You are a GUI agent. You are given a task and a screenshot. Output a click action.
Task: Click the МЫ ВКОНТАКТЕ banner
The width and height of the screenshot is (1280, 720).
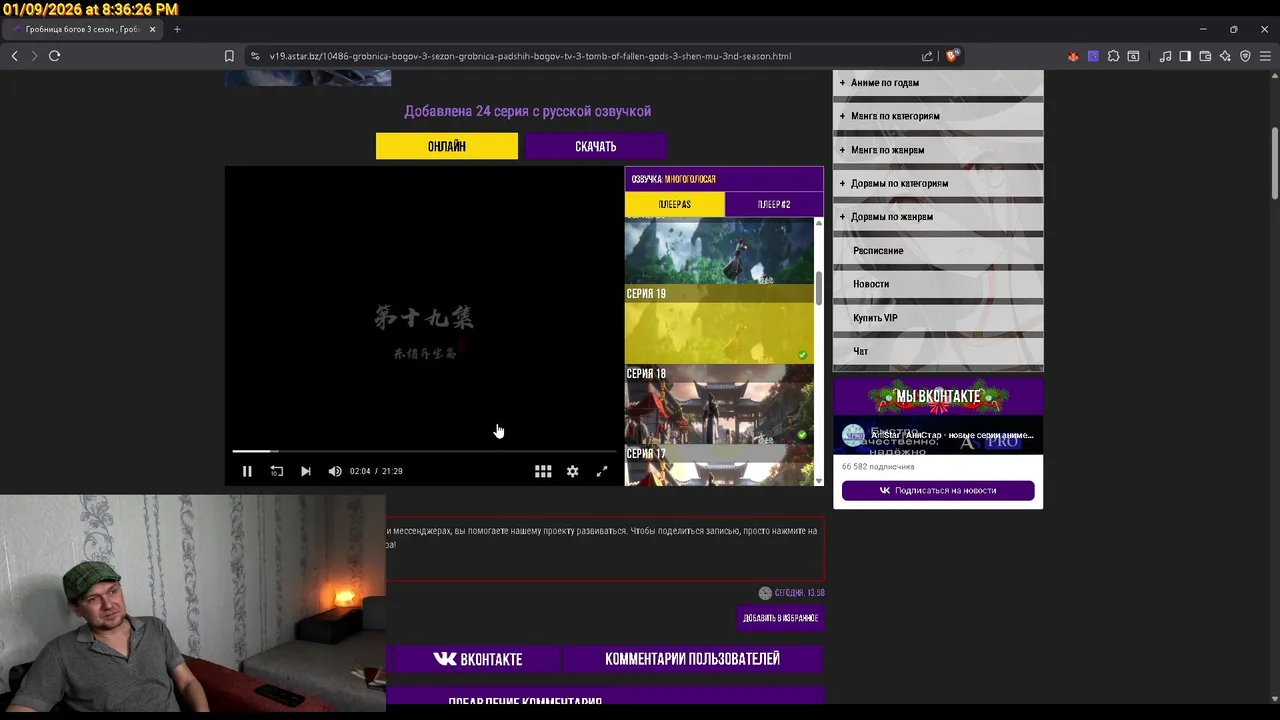tap(938, 396)
